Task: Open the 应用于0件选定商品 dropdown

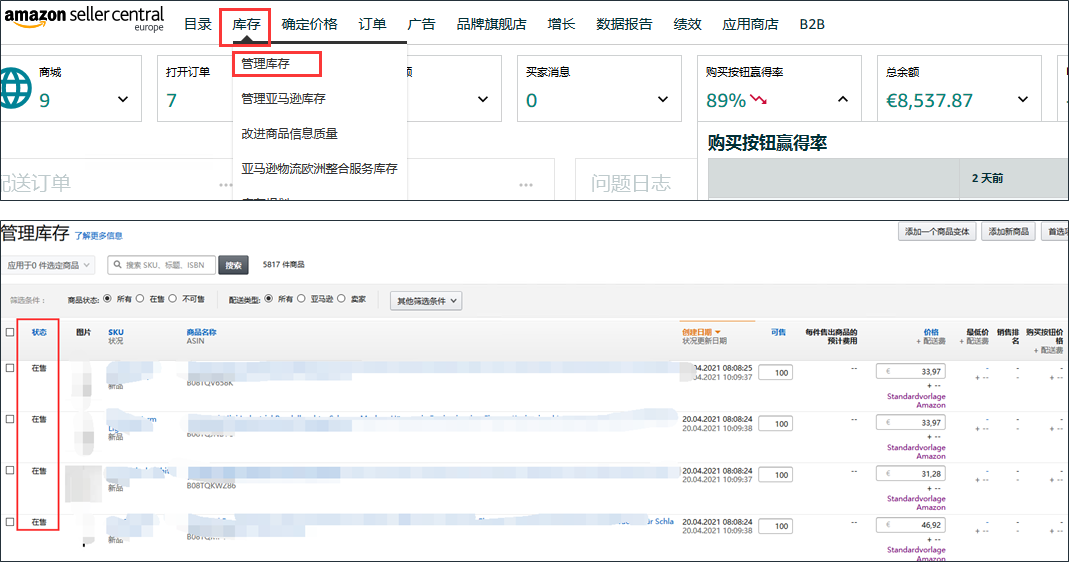Action: coord(49,265)
